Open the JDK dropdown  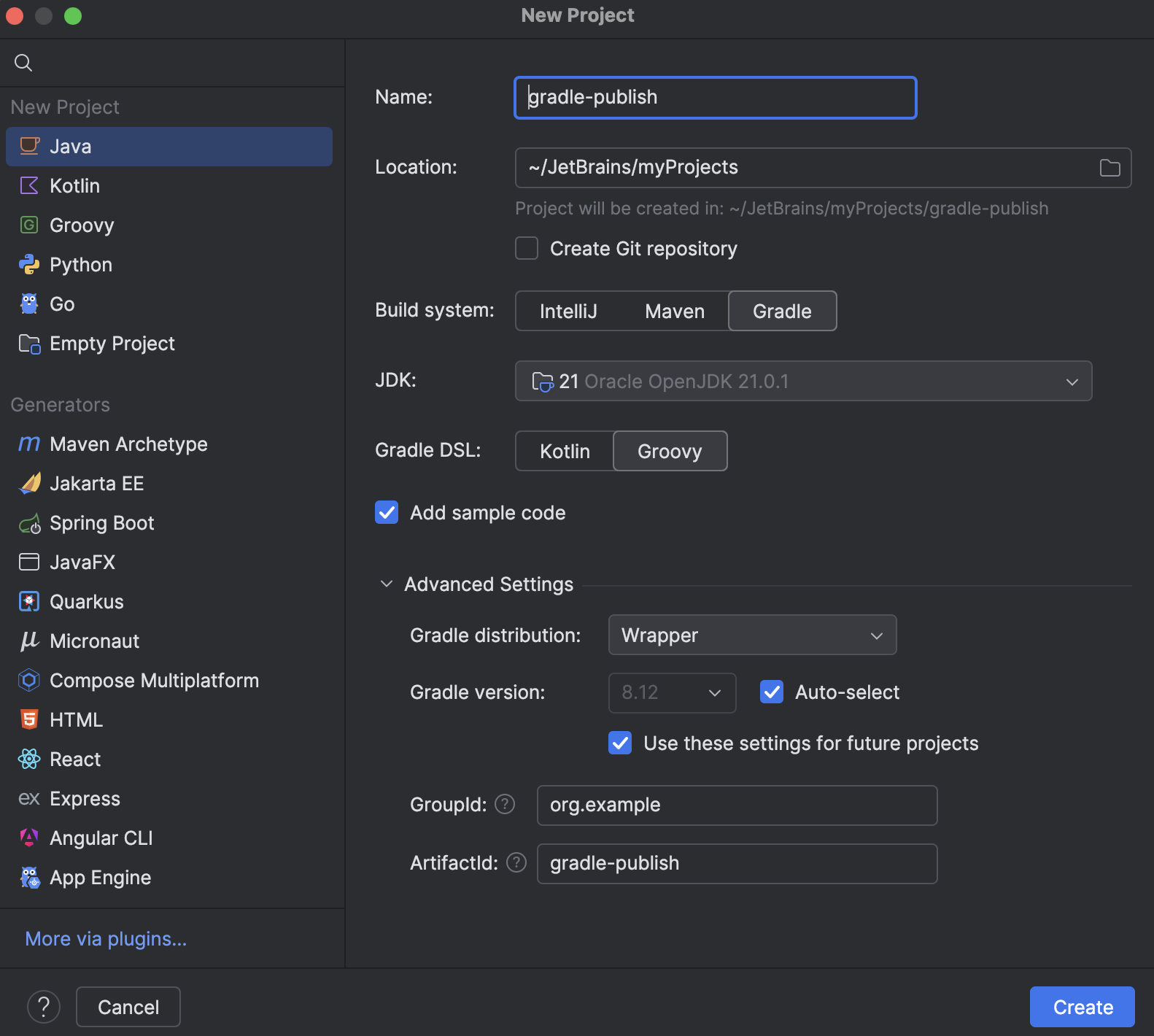click(x=803, y=381)
